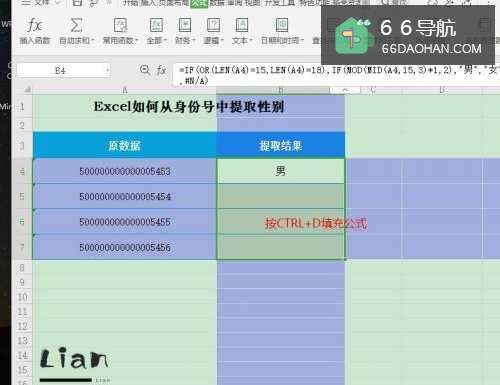Screen dimensions: 500x385
Task: Open the 文本 functions icon
Action: coord(242,26)
